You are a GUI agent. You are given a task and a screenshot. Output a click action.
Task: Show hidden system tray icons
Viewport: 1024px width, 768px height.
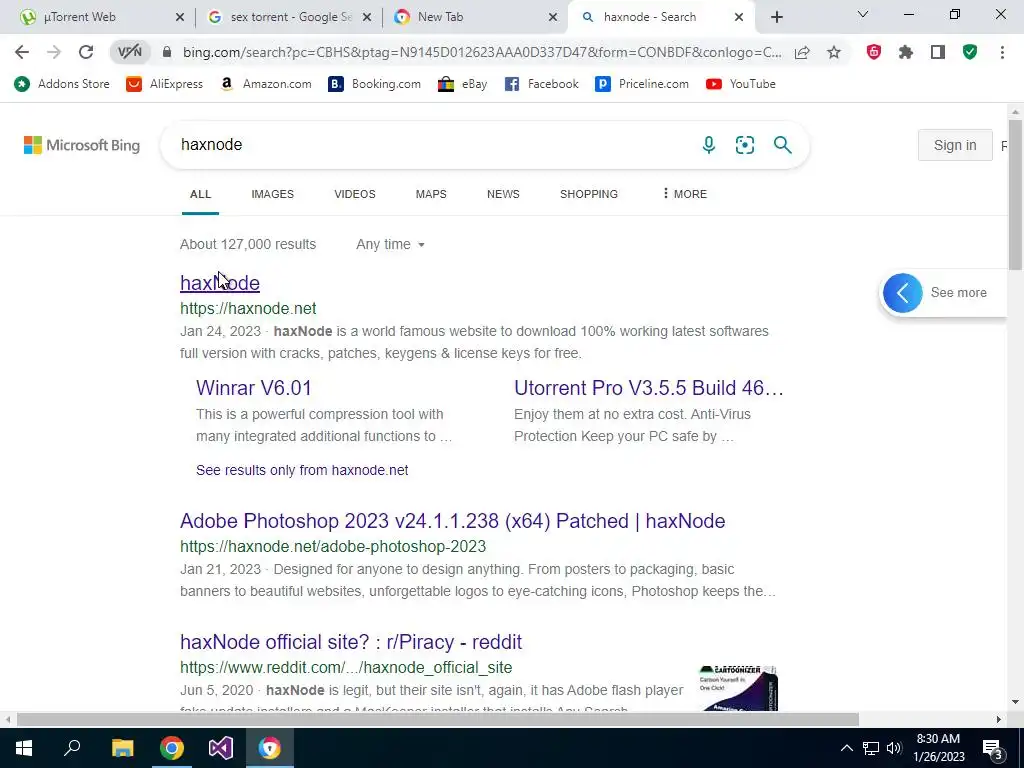846,748
